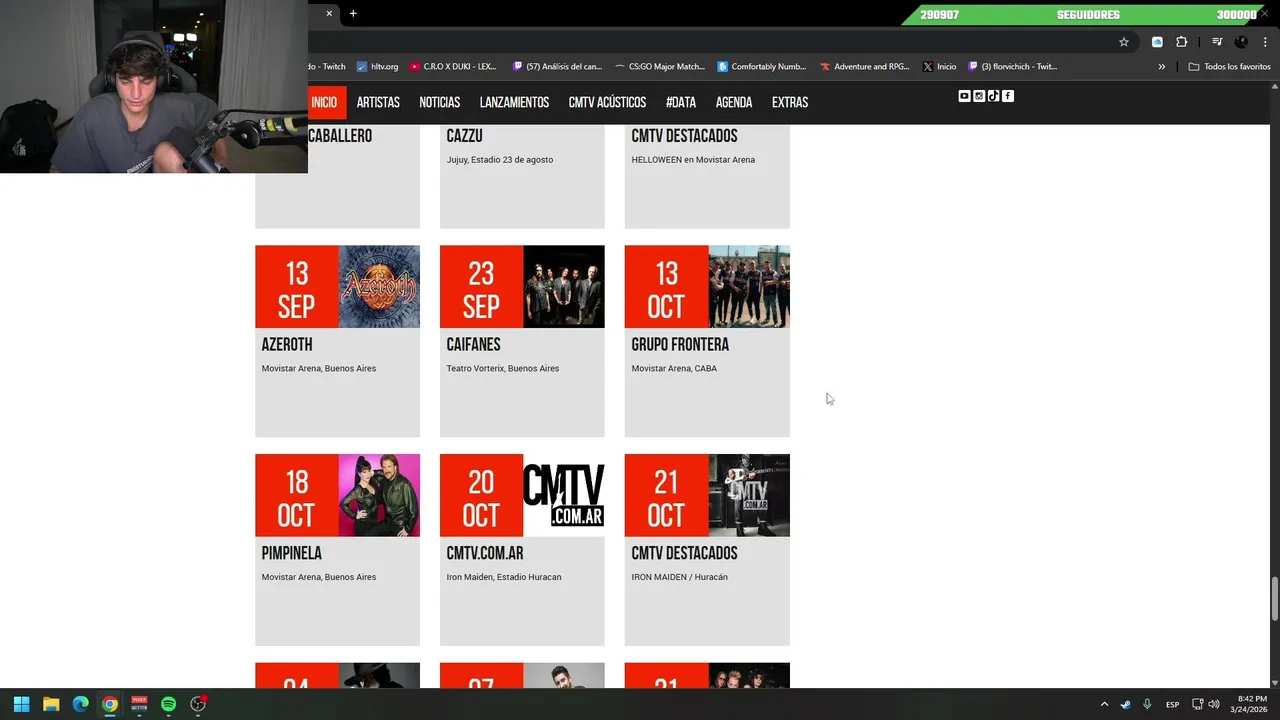Open Microsoft Edge from the taskbar
Viewport: 1280px width, 720px height.
click(80, 704)
